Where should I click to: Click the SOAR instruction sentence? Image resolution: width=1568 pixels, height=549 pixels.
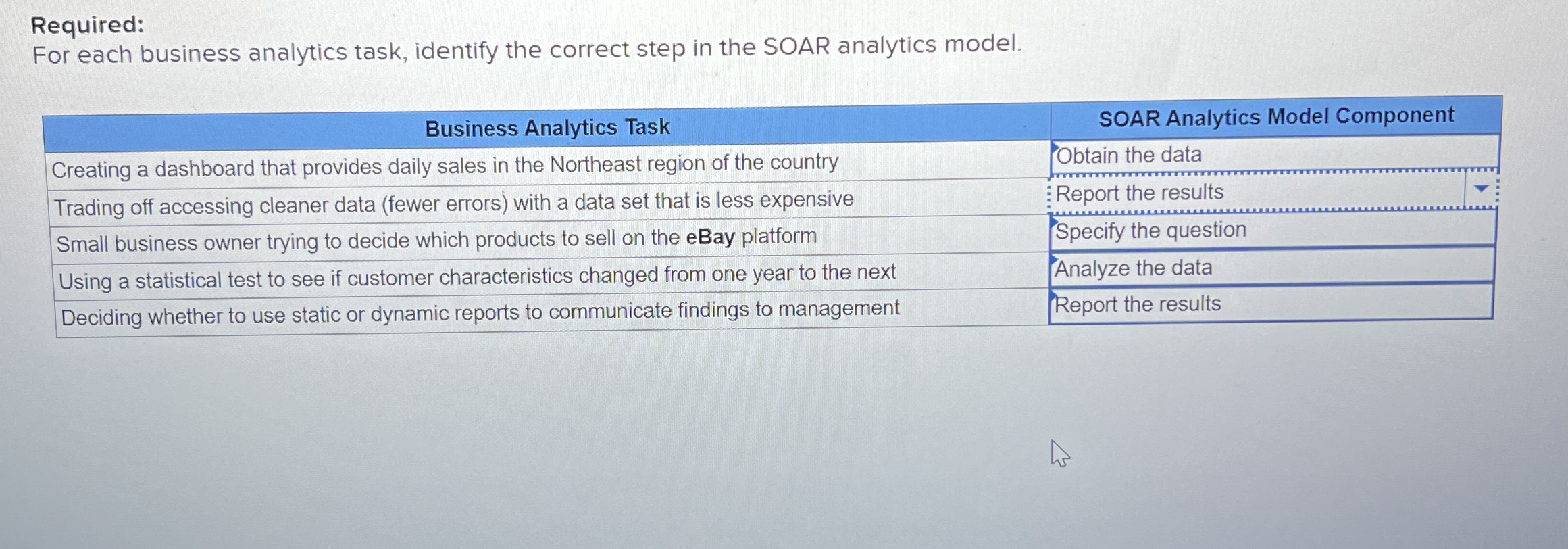pos(527,49)
